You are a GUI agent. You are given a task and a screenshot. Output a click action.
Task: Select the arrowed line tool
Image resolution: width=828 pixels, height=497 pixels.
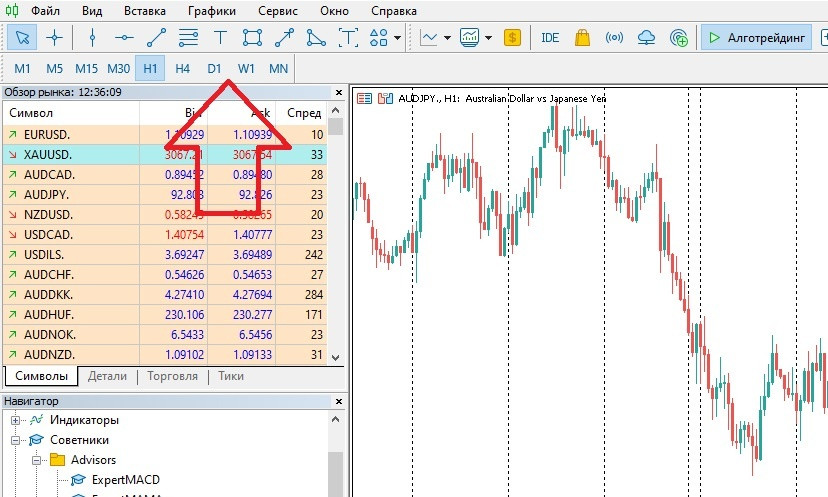pyautogui.click(x=284, y=37)
